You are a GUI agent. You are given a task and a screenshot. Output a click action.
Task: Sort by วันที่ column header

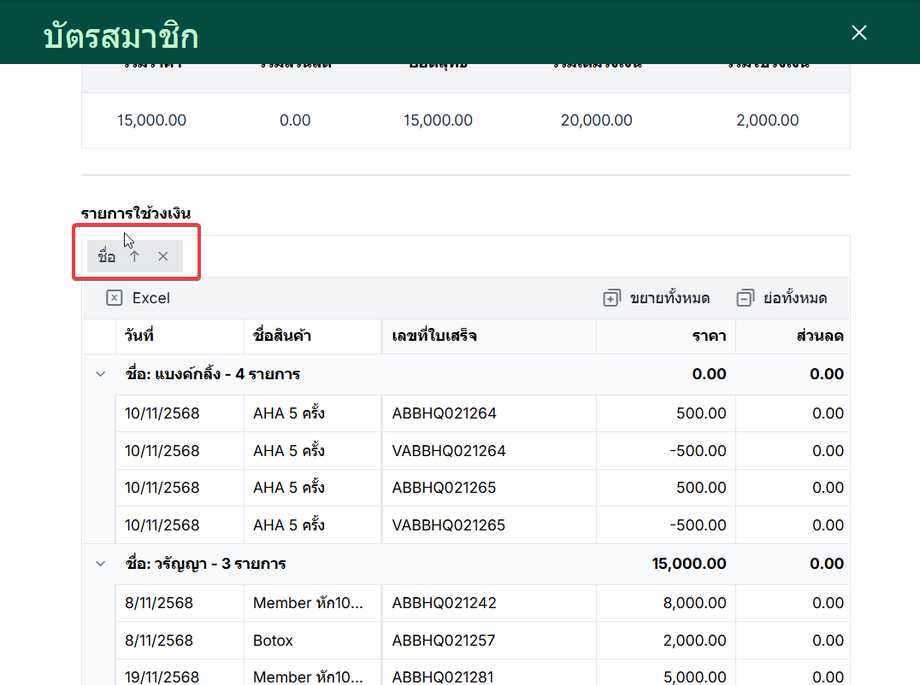(x=139, y=336)
